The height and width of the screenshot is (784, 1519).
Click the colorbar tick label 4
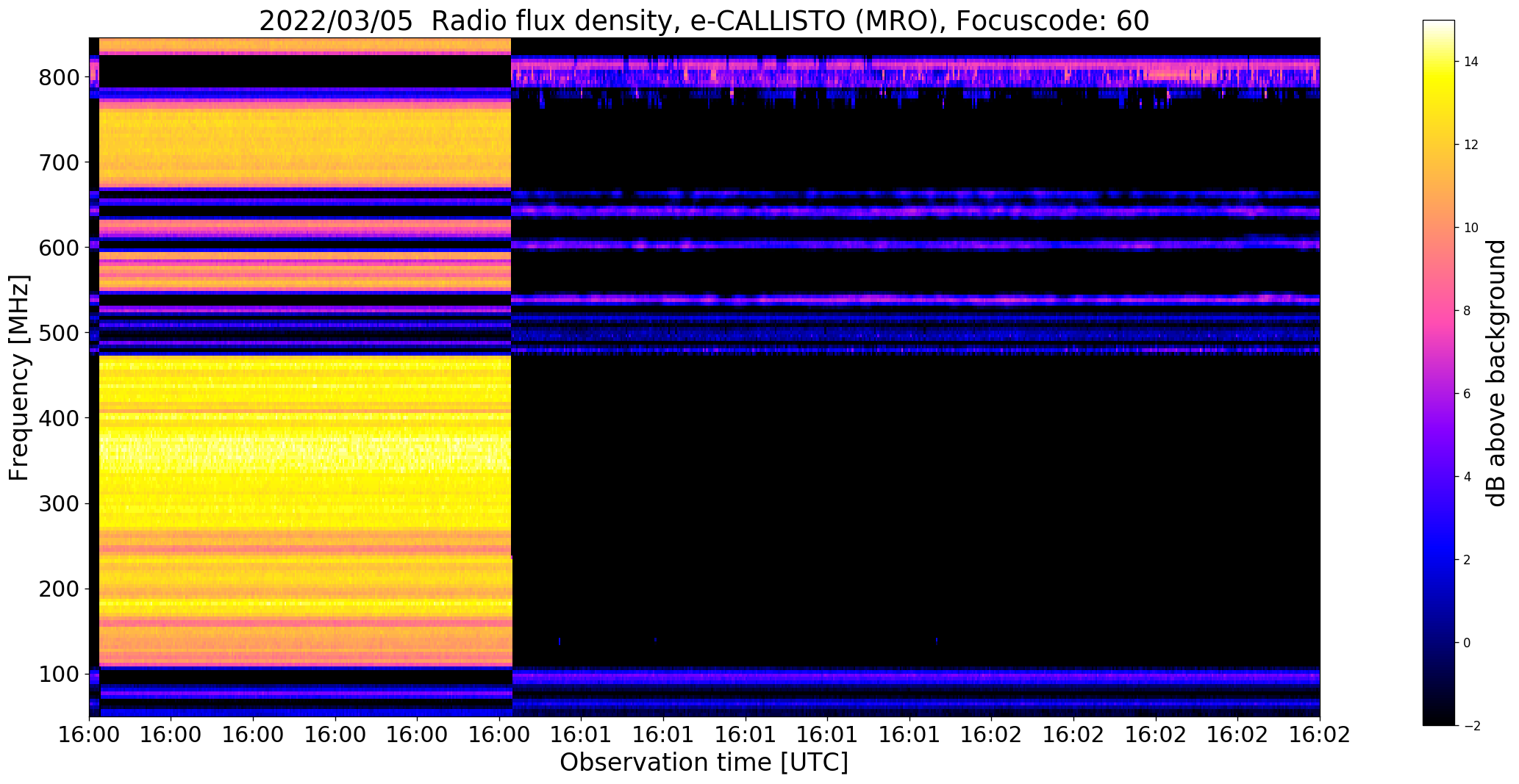1468,477
